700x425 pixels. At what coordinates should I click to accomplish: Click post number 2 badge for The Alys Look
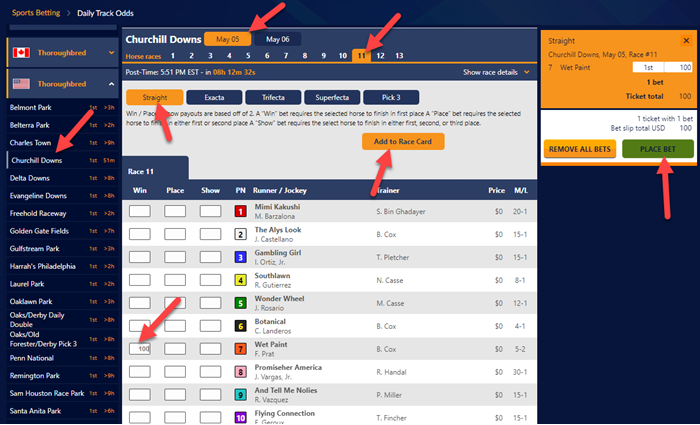click(x=241, y=234)
